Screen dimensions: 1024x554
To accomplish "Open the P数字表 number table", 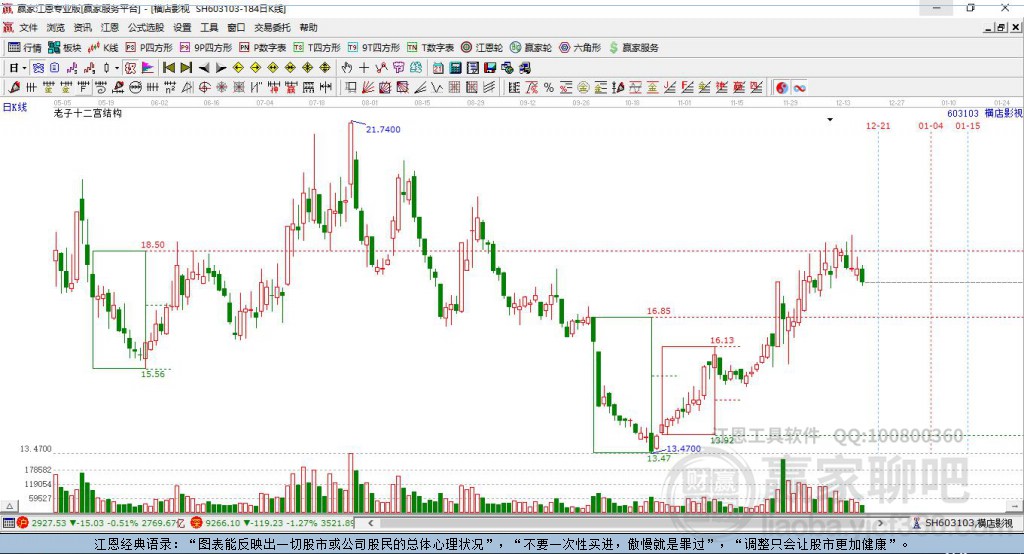I will (263, 48).
